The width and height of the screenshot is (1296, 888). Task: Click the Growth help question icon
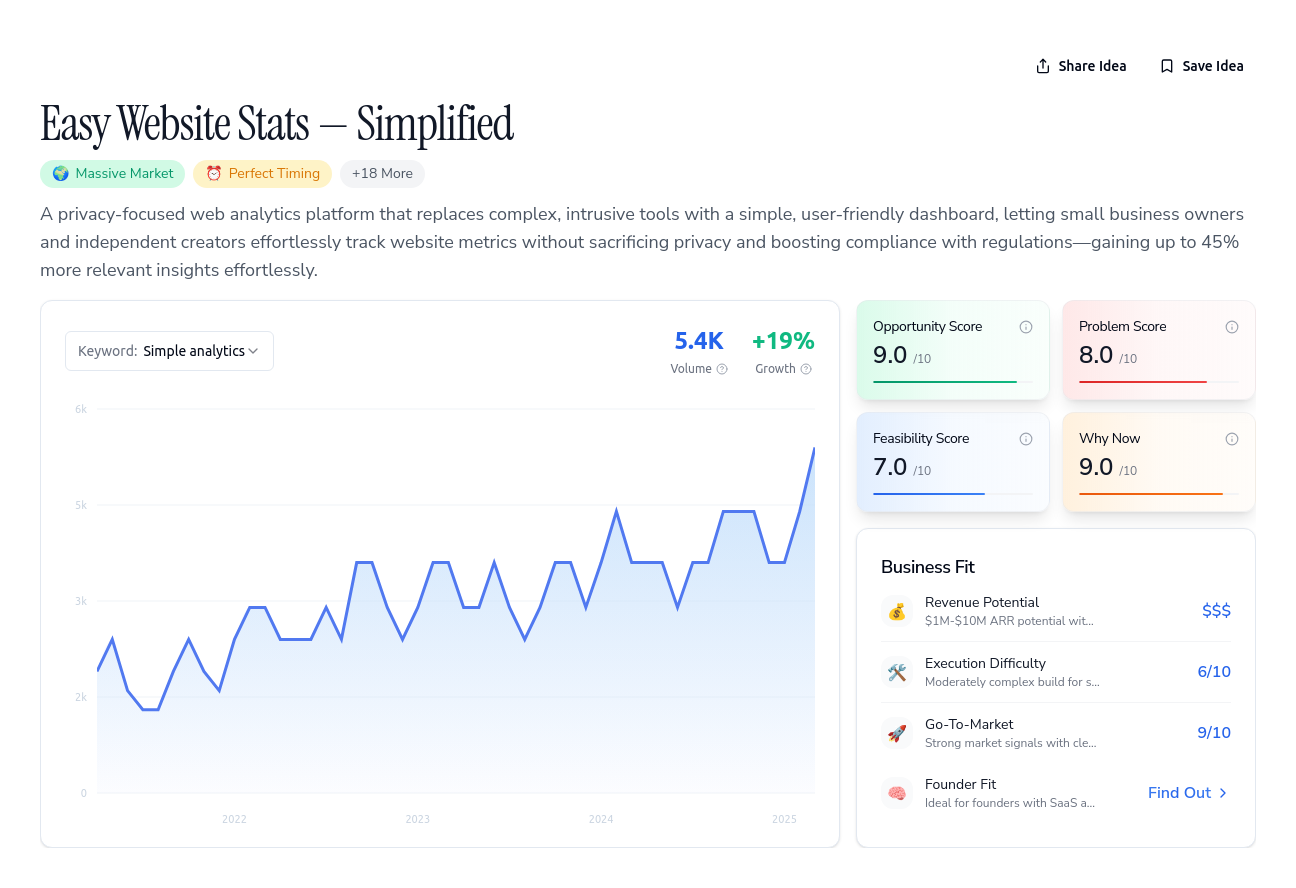point(806,369)
